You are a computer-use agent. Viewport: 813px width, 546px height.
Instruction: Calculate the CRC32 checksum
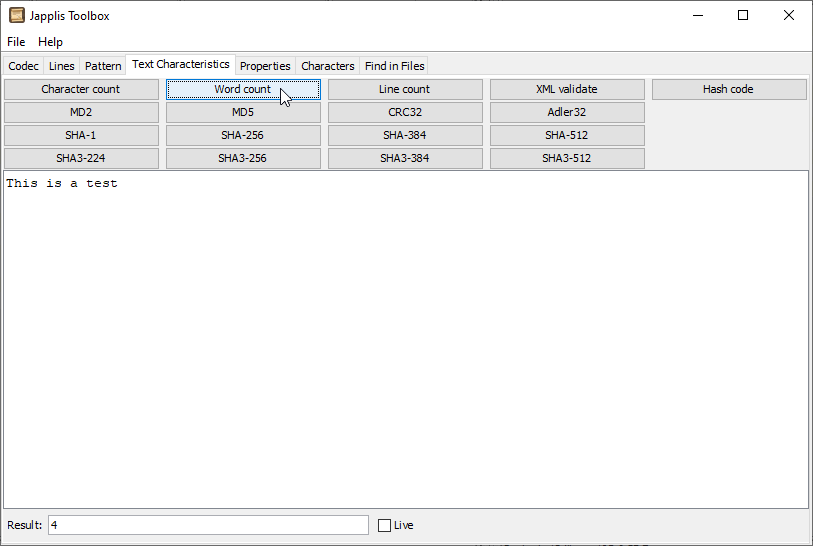[405, 112]
